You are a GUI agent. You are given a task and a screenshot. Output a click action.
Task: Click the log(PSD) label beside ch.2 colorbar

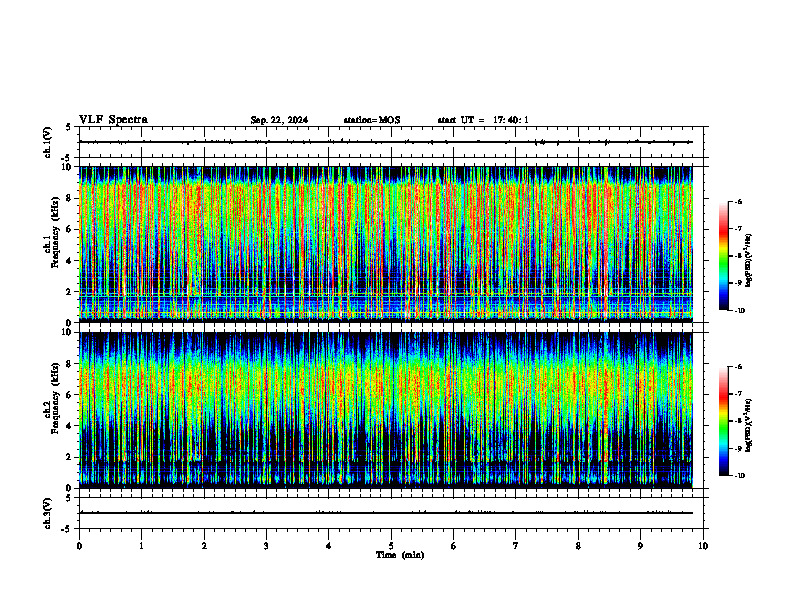click(x=748, y=425)
